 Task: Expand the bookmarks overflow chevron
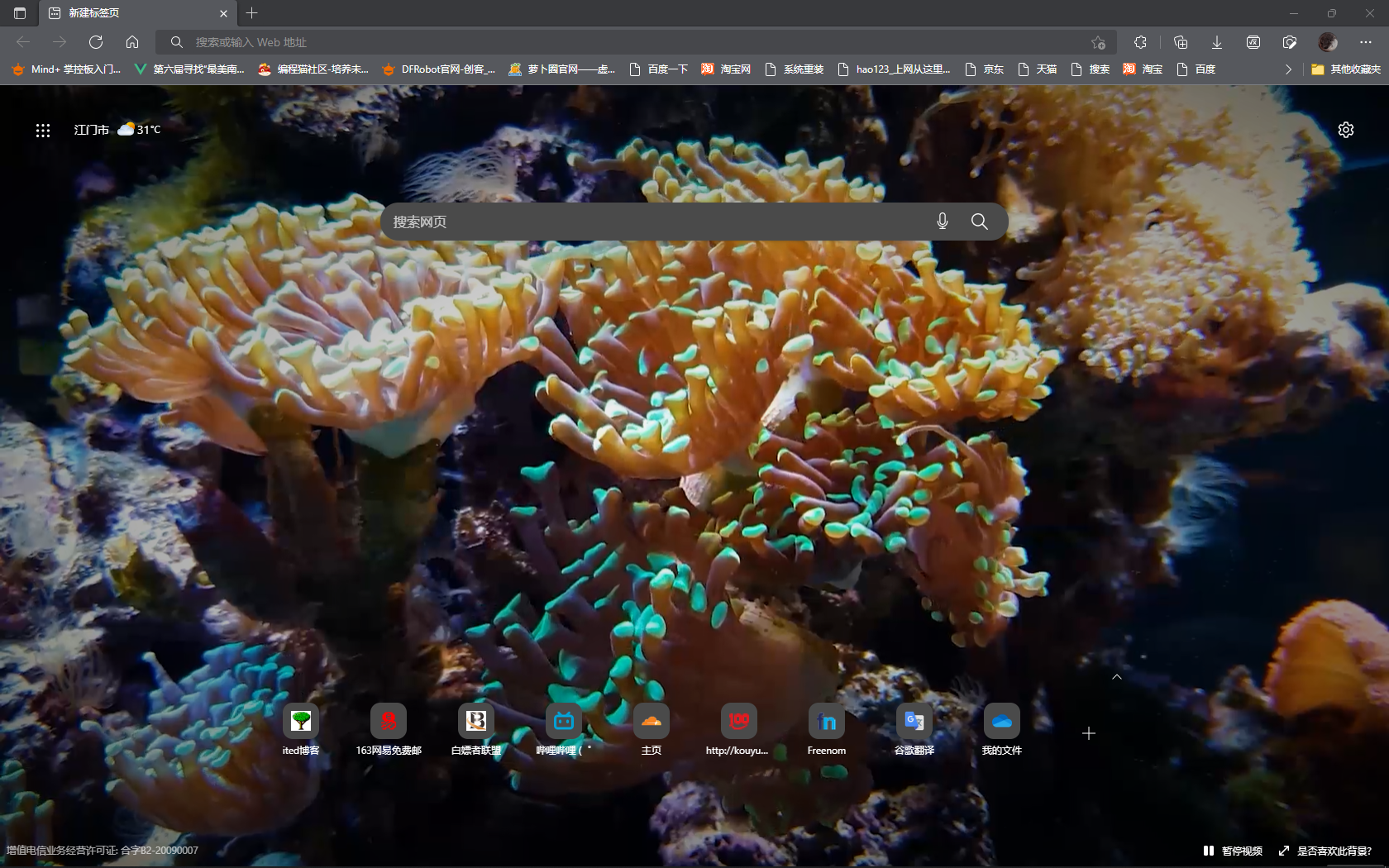(1287, 69)
